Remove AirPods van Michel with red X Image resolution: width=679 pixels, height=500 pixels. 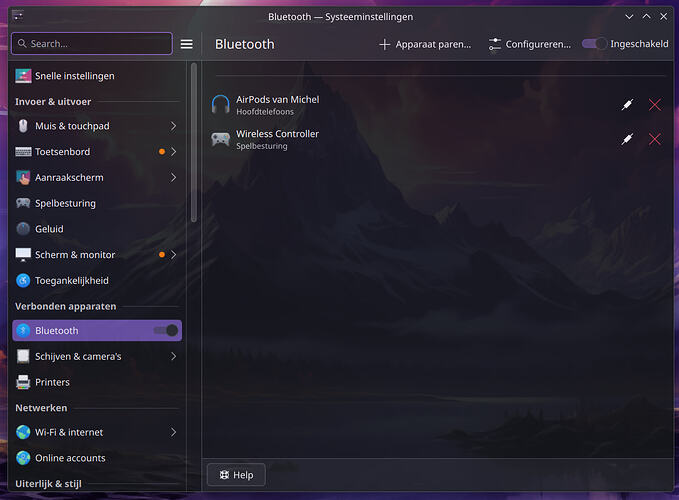pos(655,104)
